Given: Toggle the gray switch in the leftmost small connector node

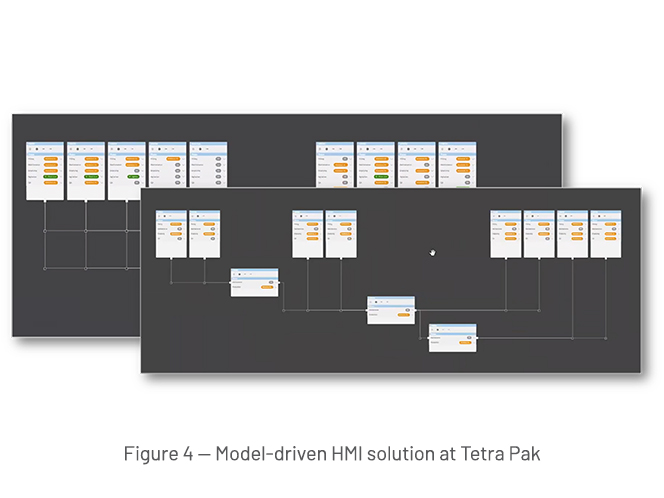Looking at the screenshot, I should point(271,282).
